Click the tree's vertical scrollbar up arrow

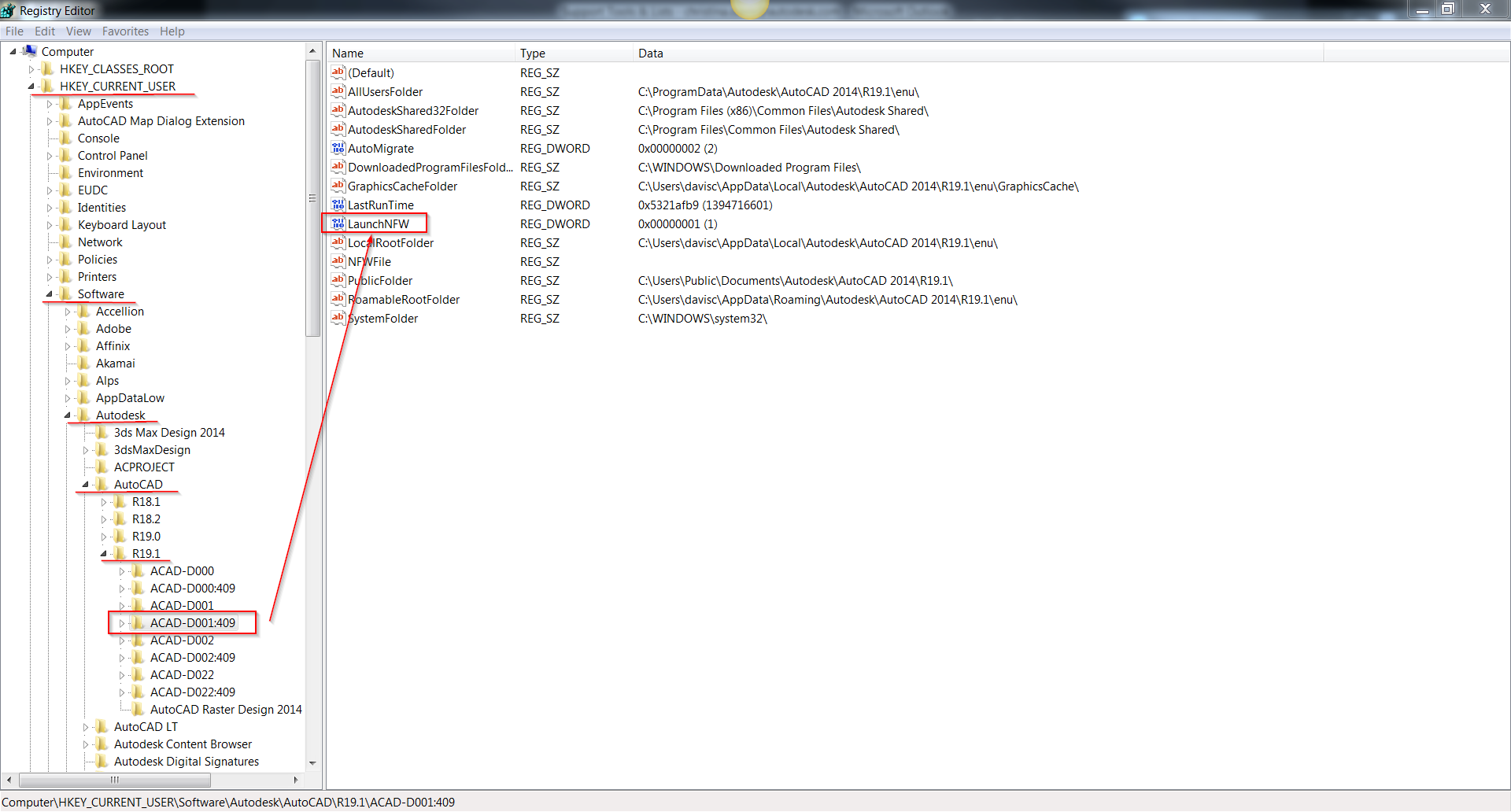(x=312, y=50)
